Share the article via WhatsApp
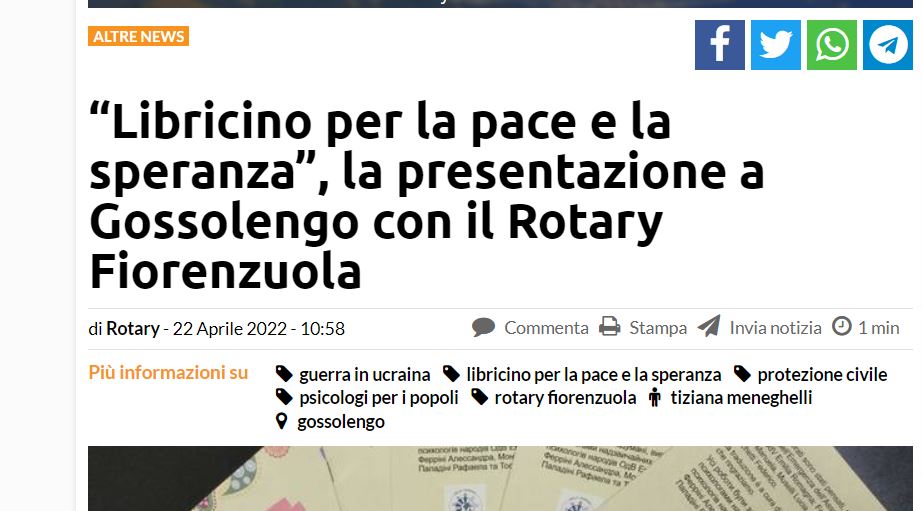This screenshot has width=922, height=511. pos(831,45)
